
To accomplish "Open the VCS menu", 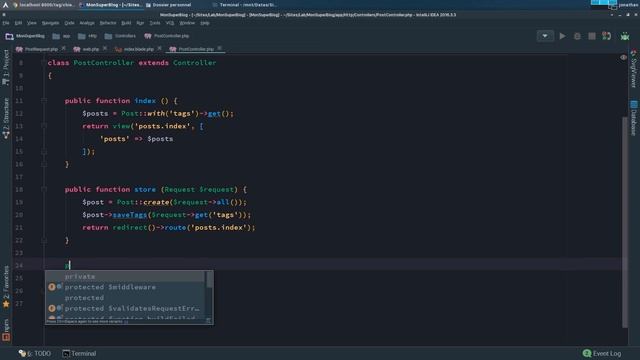I will click(170, 23).
